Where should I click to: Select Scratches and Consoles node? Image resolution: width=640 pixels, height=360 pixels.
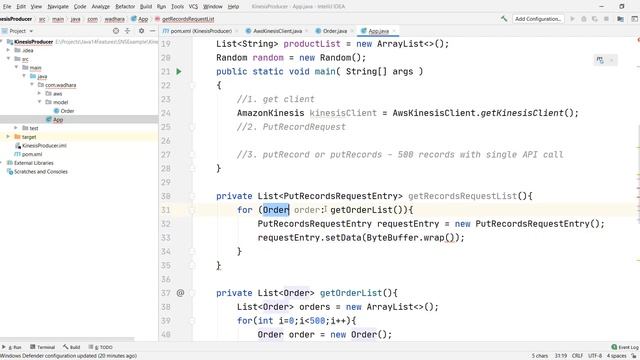point(37,172)
